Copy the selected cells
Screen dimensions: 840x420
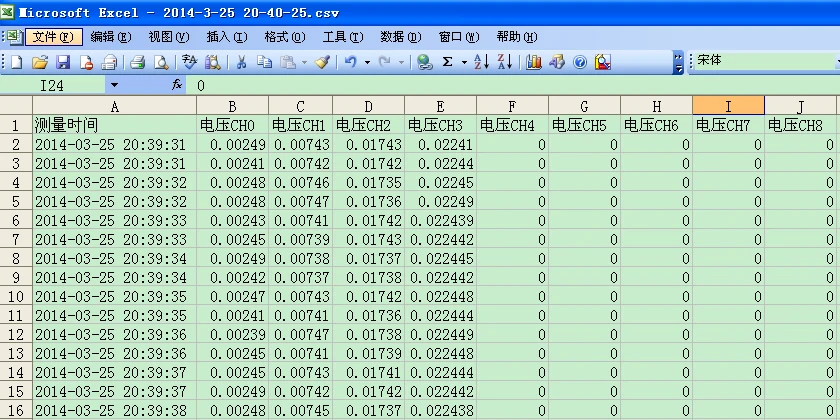(x=265, y=62)
